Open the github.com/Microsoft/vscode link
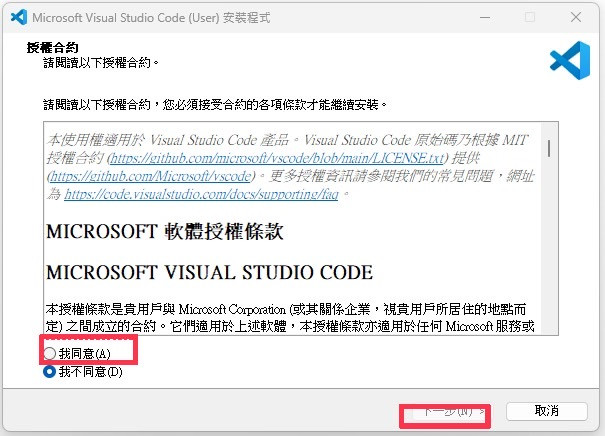This screenshot has height=436, width=605. [x=150, y=176]
